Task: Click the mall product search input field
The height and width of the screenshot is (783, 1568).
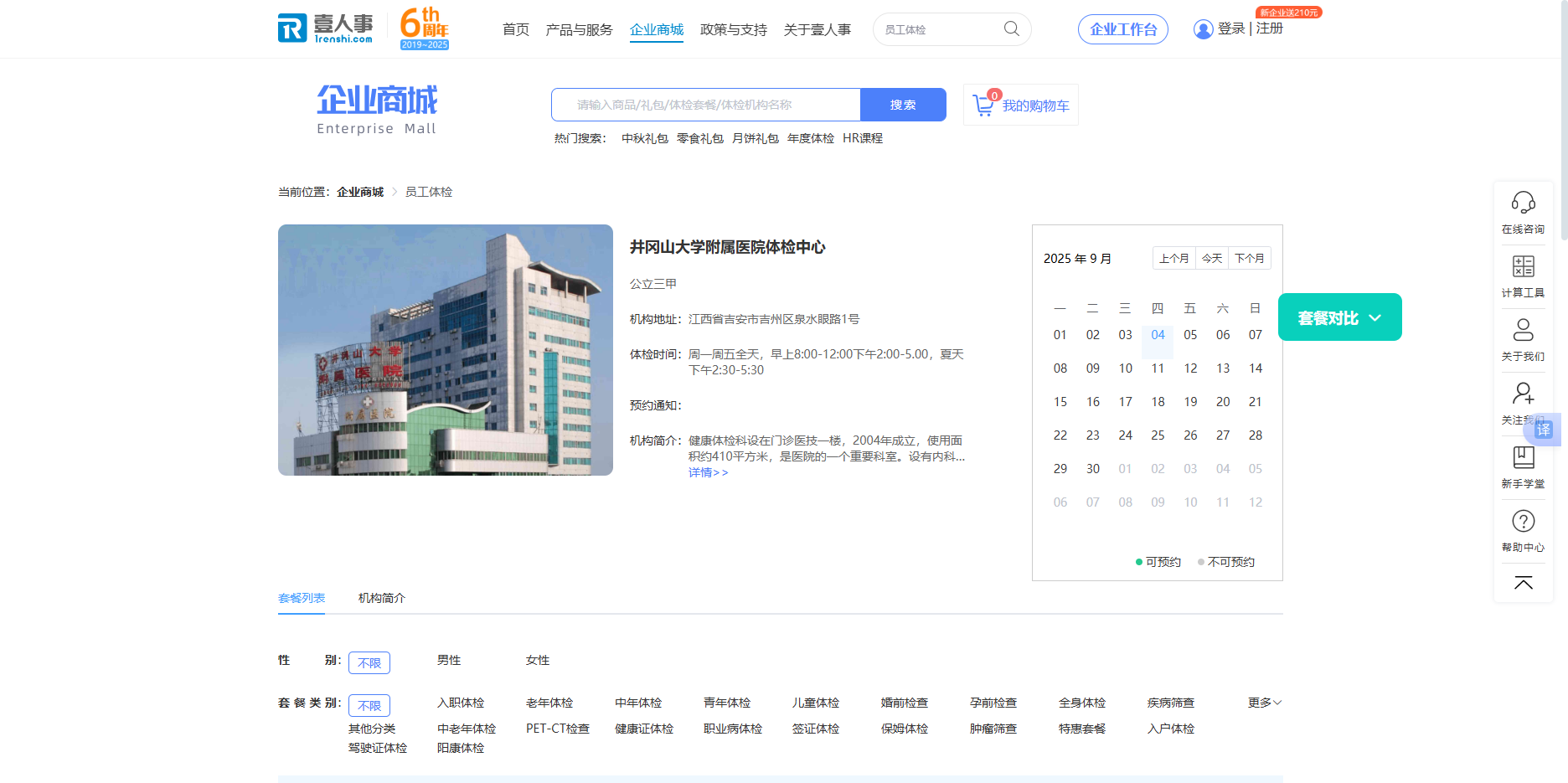Action: (706, 105)
